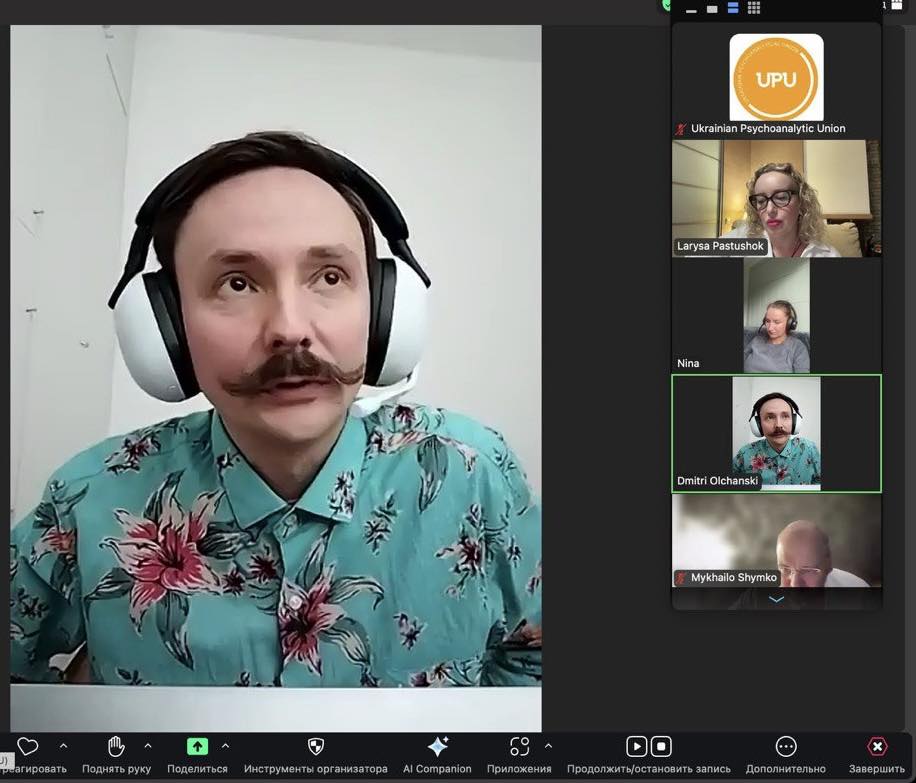Viewport: 916px width, 783px height.
Task: Switch thumbnail panel to single tile view
Action: tap(711, 9)
